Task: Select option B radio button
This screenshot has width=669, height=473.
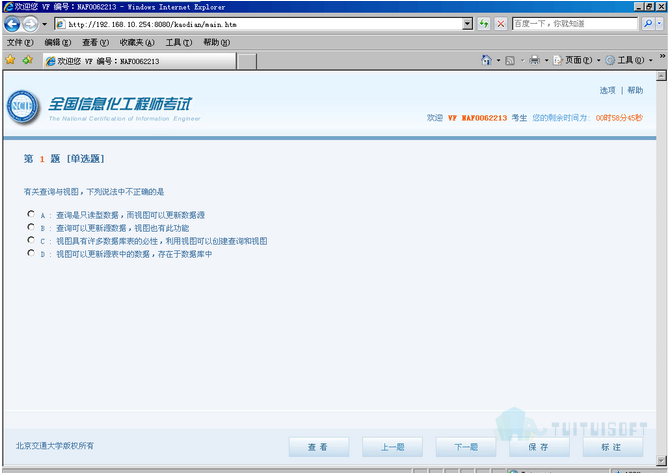Action: [x=31, y=227]
